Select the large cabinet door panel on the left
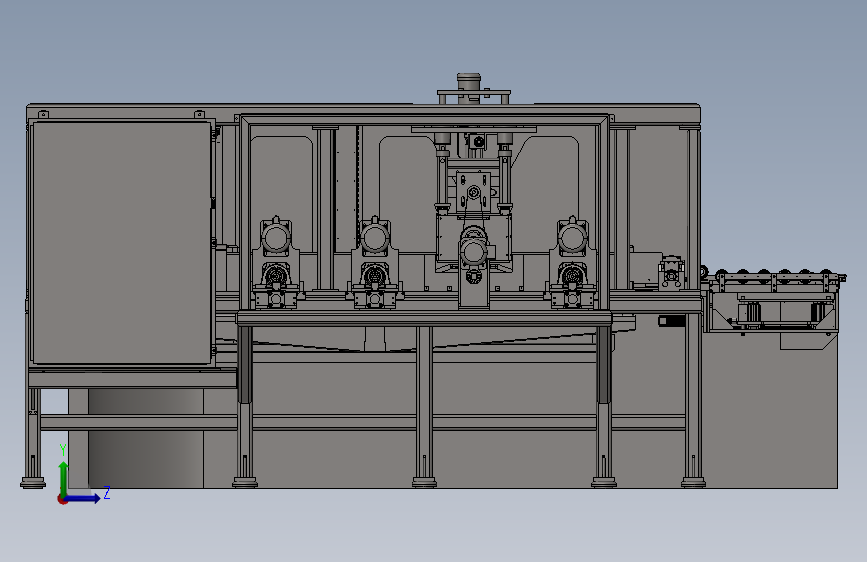This screenshot has height=562, width=867. 121,243
